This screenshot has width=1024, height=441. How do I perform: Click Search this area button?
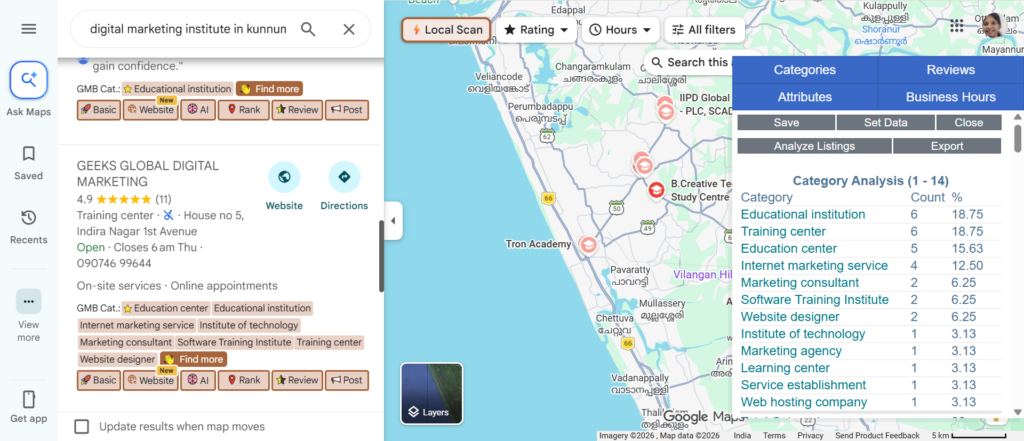click(x=689, y=62)
